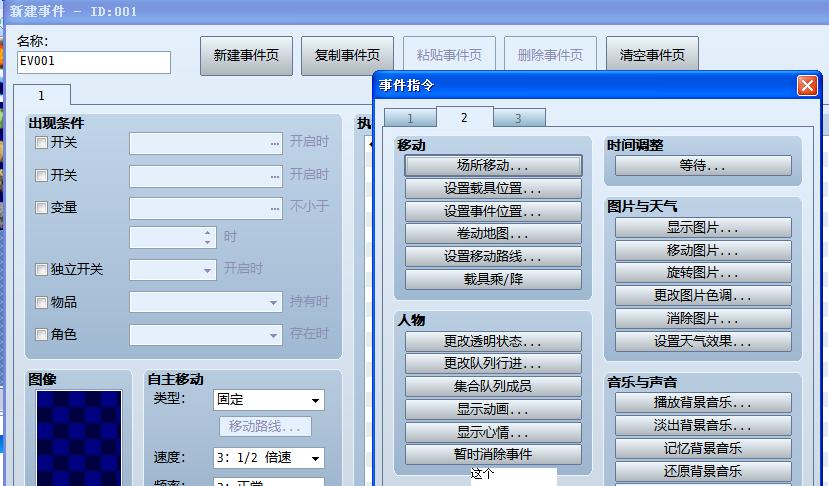The image size is (829, 486).
Task: Toggle the 独立开关 checkbox
Action: (x=41, y=269)
